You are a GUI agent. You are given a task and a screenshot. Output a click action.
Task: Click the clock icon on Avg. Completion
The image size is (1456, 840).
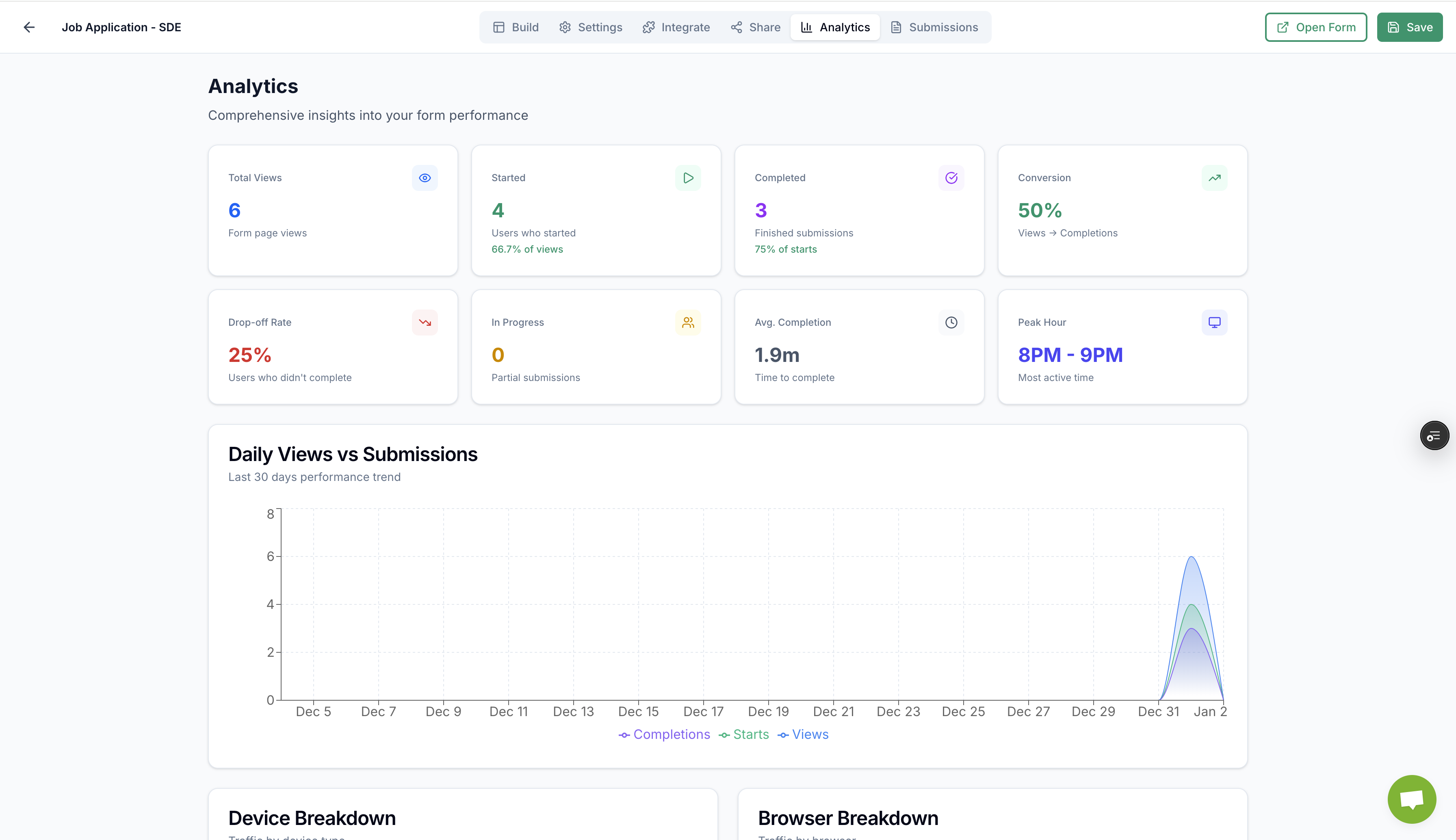point(951,323)
